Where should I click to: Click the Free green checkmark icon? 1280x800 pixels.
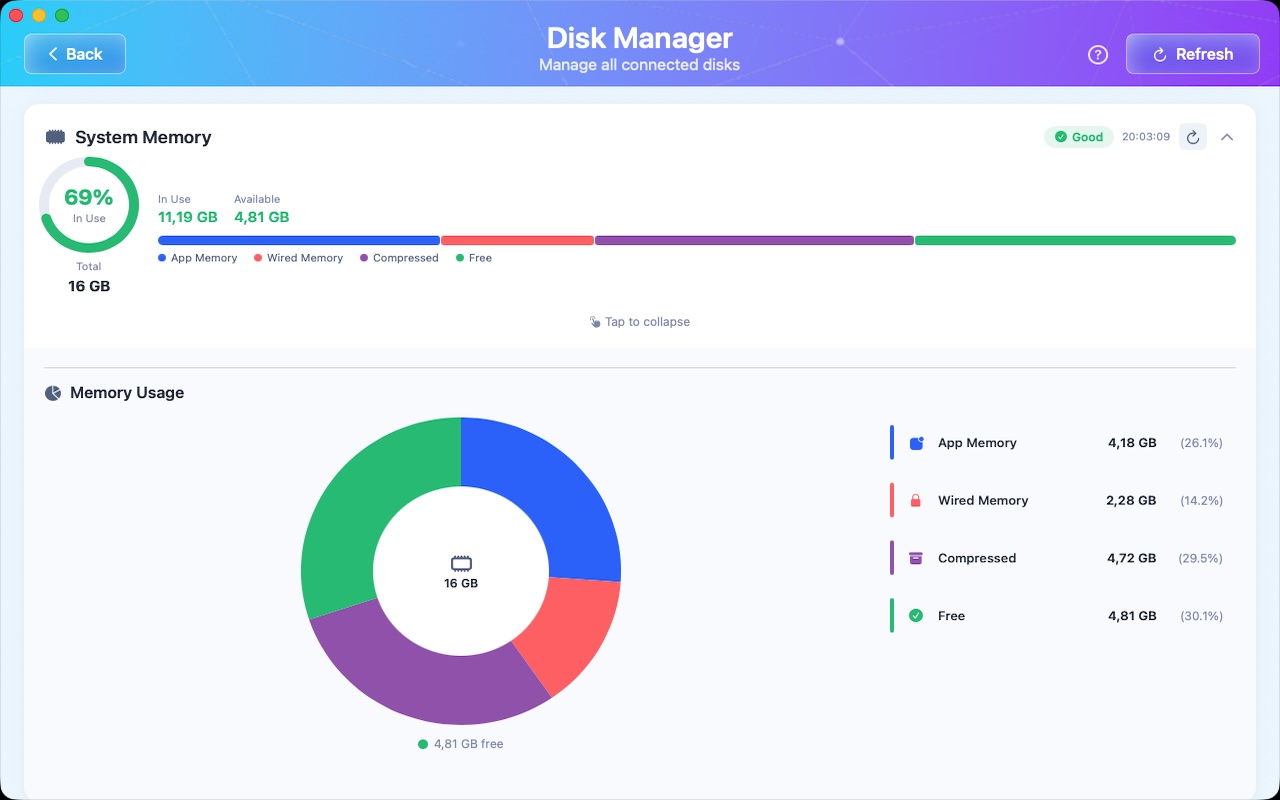916,616
